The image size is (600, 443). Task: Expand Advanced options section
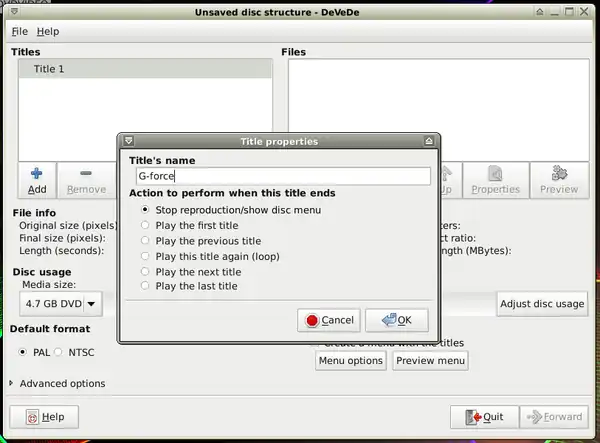(x=12, y=383)
